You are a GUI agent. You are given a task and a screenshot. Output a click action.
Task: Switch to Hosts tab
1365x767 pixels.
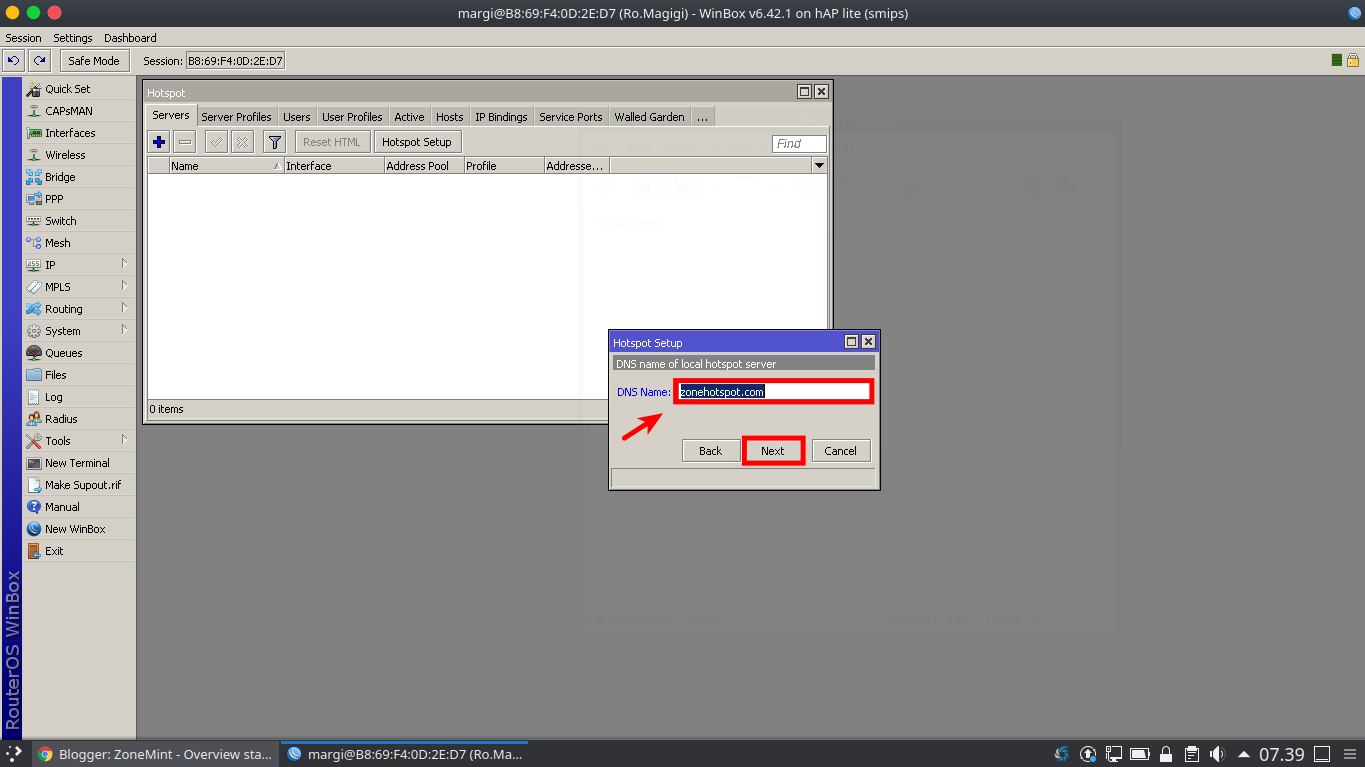pos(449,117)
